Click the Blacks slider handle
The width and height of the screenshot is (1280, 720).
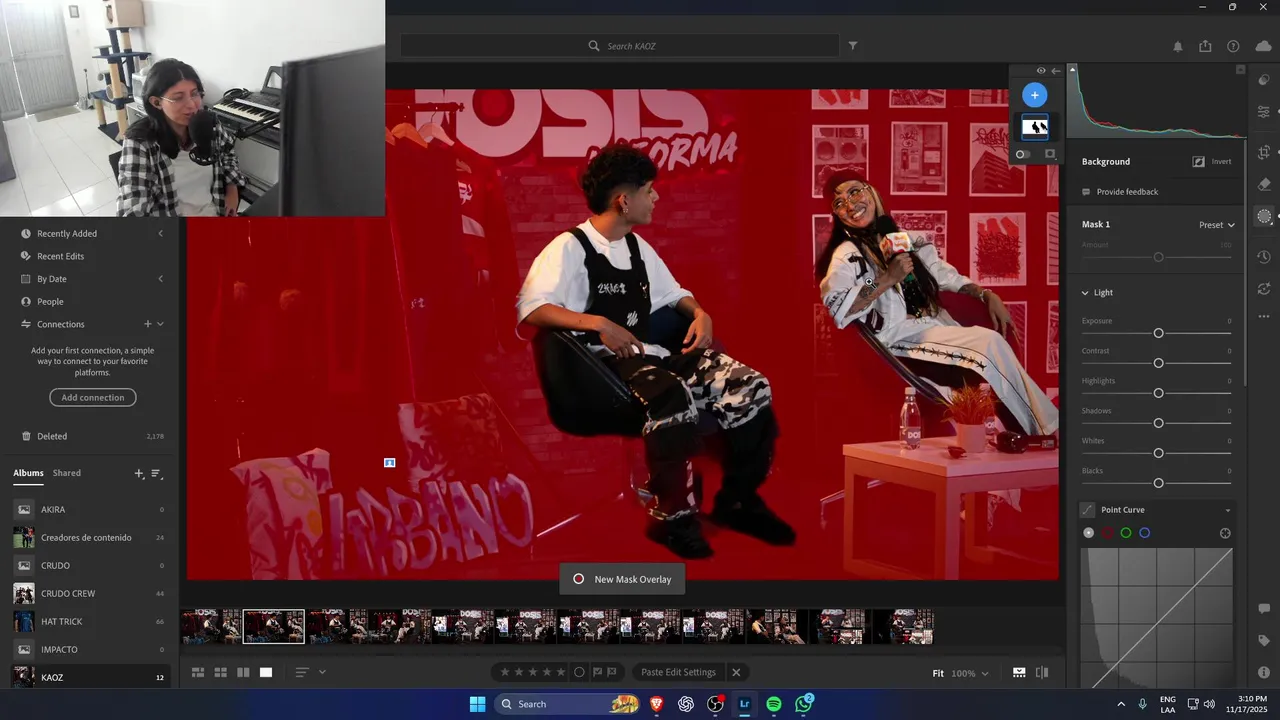pos(1158,483)
